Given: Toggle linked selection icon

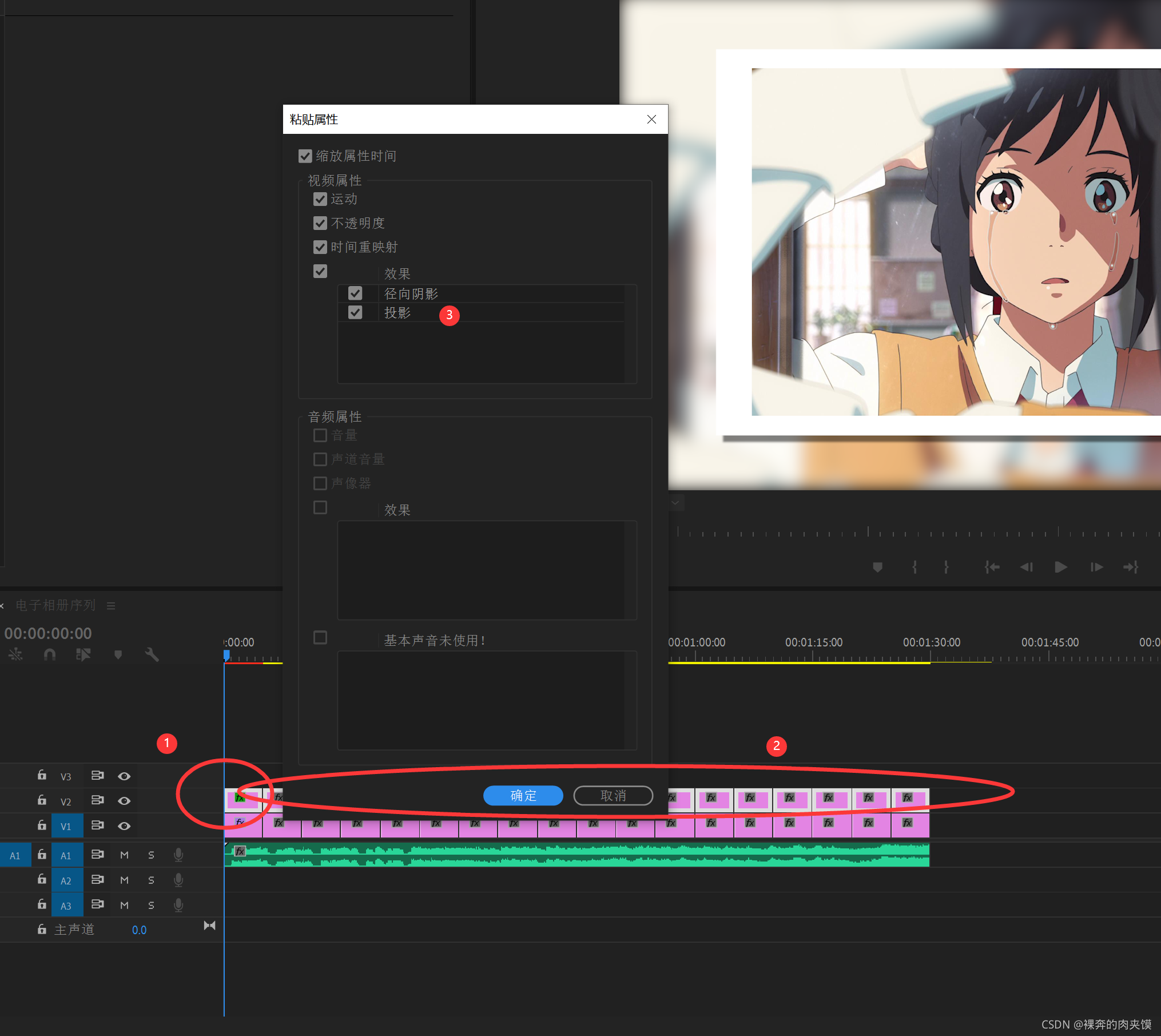Looking at the screenshot, I should pos(84,654).
